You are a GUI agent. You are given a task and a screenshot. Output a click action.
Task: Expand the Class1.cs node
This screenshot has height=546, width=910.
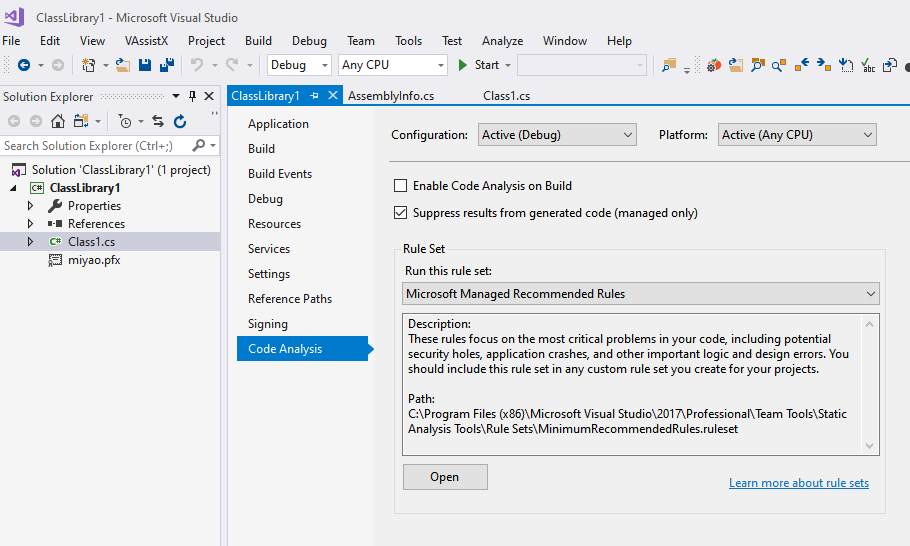tap(30, 241)
